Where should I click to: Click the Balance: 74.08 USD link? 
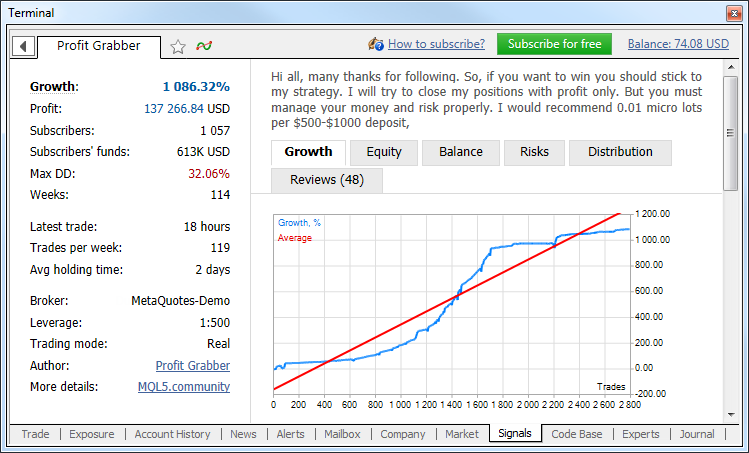coord(678,44)
